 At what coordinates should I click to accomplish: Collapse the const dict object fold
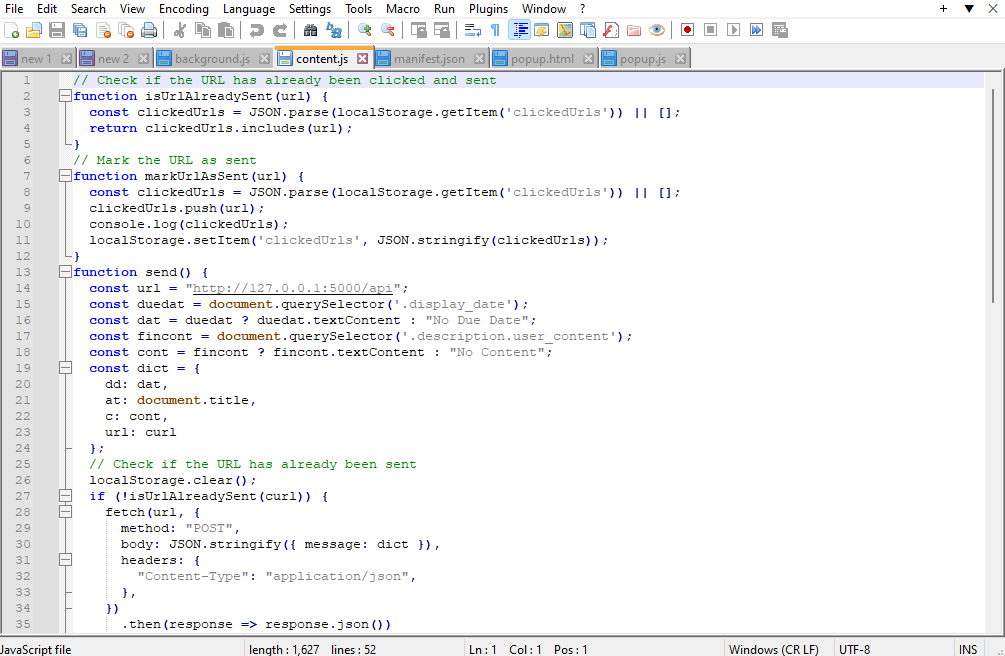coord(65,368)
